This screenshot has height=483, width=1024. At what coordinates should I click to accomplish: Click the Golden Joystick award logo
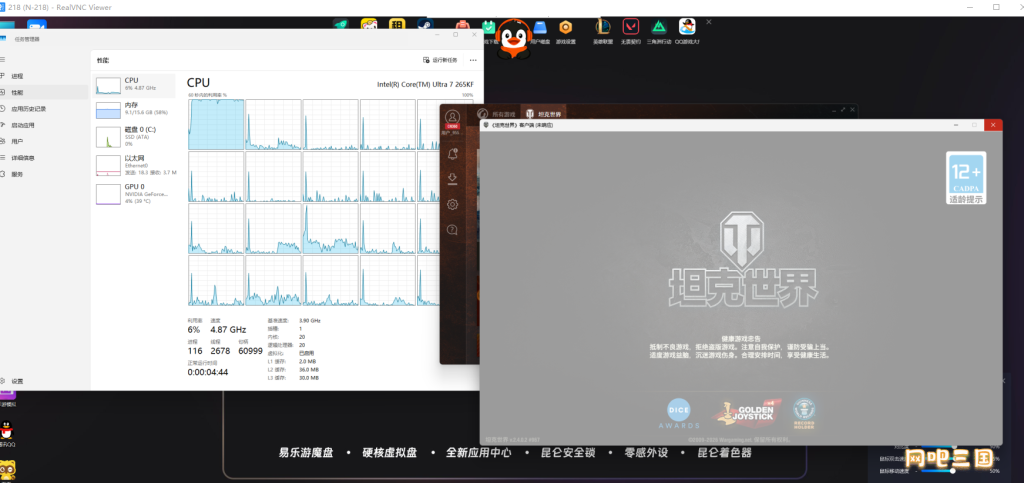(748, 412)
